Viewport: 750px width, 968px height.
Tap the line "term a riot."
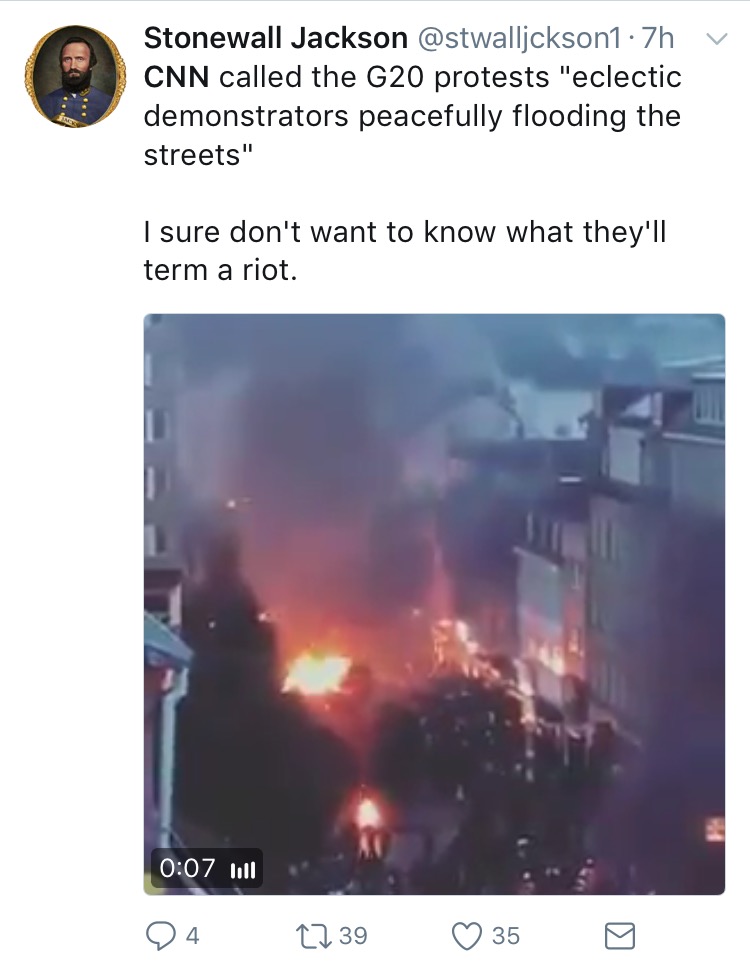[x=220, y=270]
